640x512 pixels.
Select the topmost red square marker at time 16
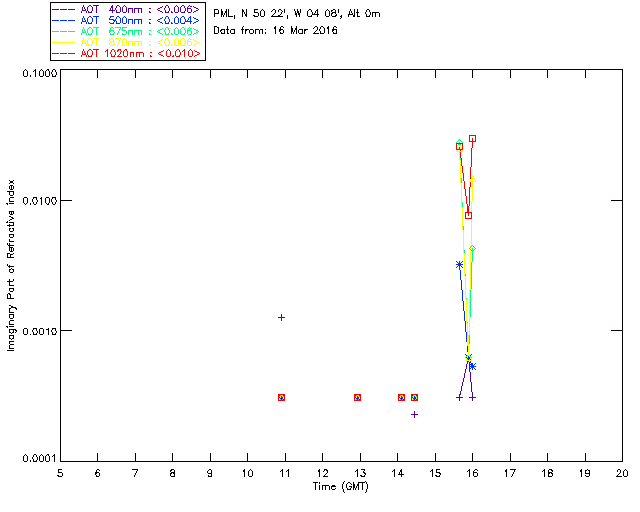coord(472,139)
